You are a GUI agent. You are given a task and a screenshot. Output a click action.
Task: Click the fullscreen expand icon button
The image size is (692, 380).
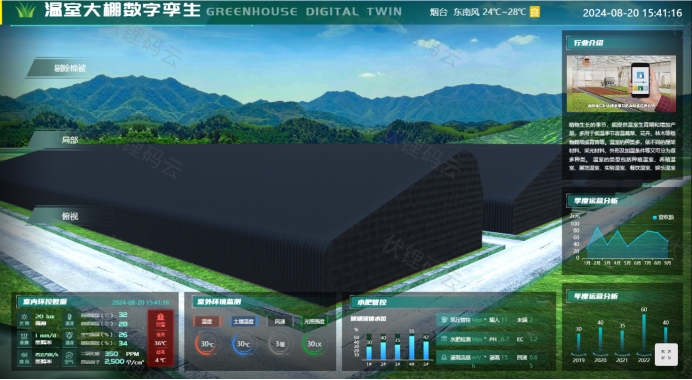pyautogui.click(x=666, y=354)
